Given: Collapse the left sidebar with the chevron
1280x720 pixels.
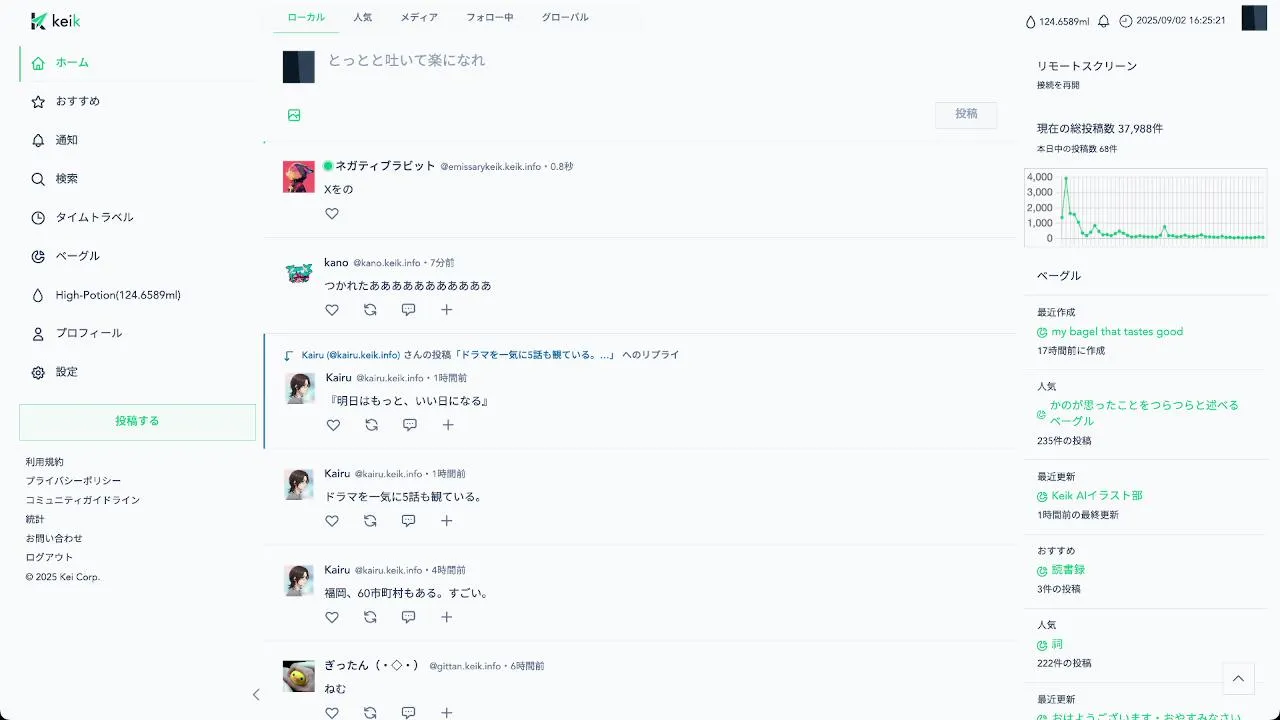Looking at the screenshot, I should (x=256, y=694).
